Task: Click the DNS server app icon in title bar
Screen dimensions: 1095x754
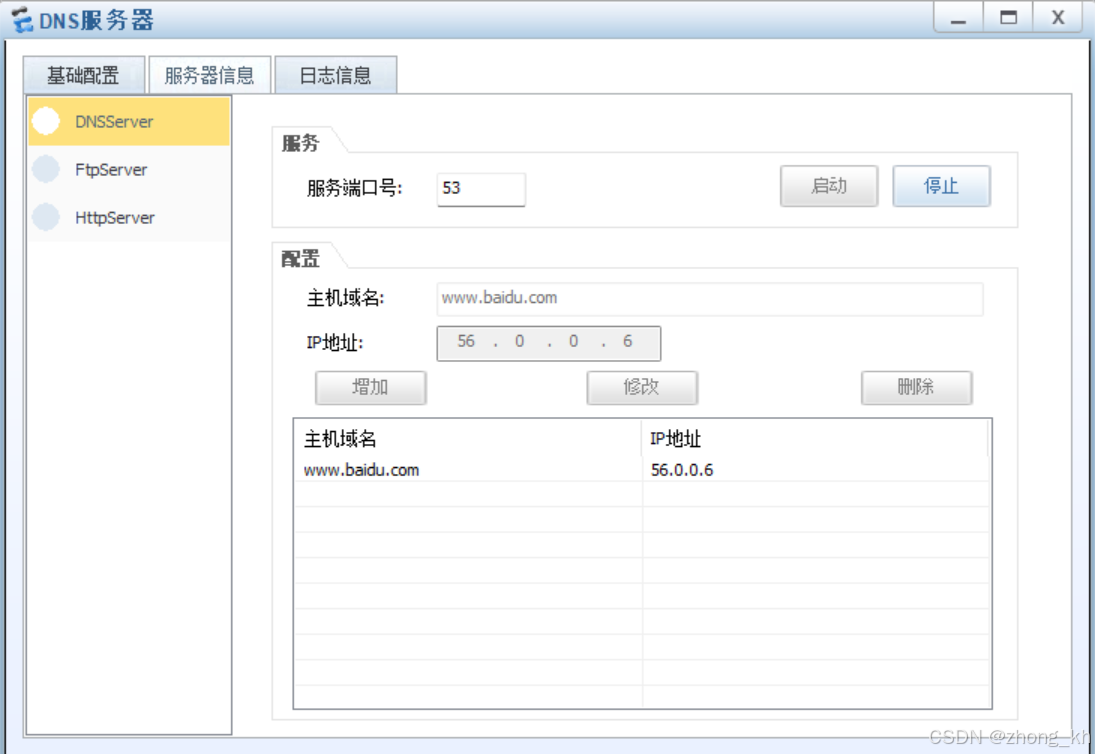Action: [x=22, y=20]
